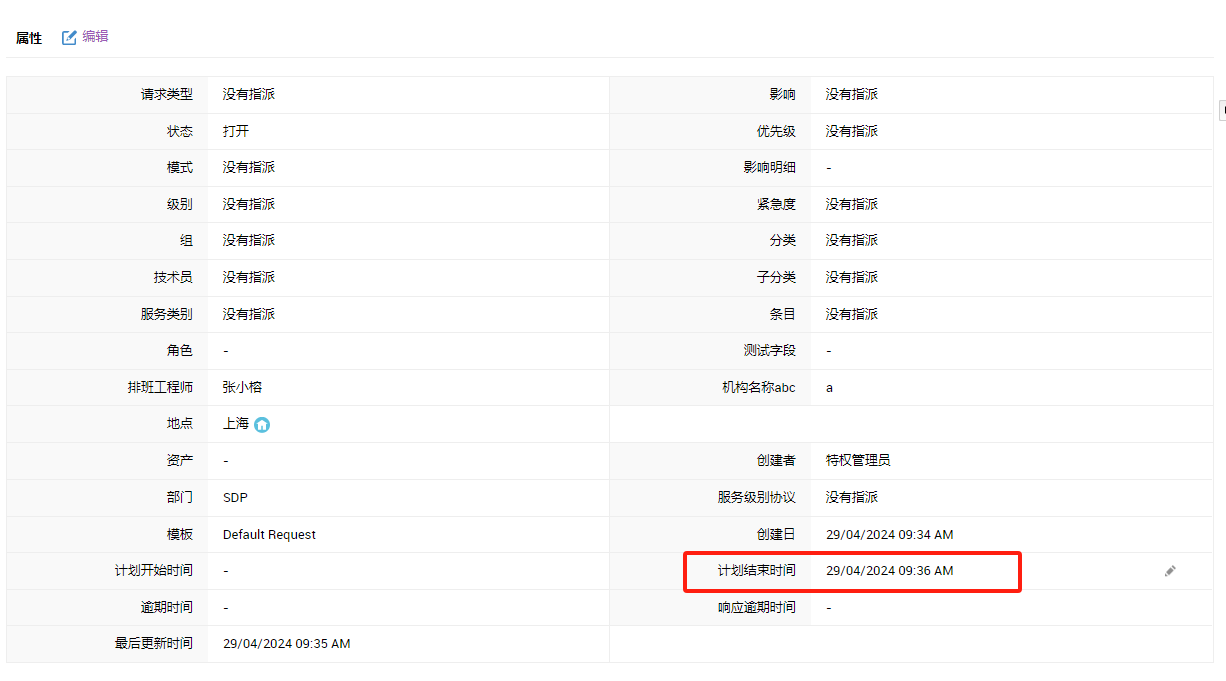Click the 属性 section heading
The image size is (1226, 681).
tap(29, 38)
